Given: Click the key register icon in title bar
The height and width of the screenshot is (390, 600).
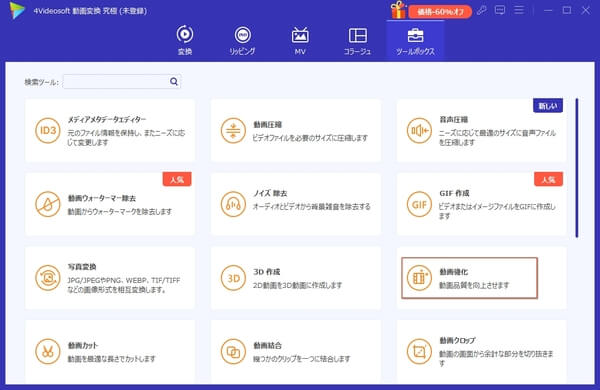Looking at the screenshot, I should (x=481, y=10).
